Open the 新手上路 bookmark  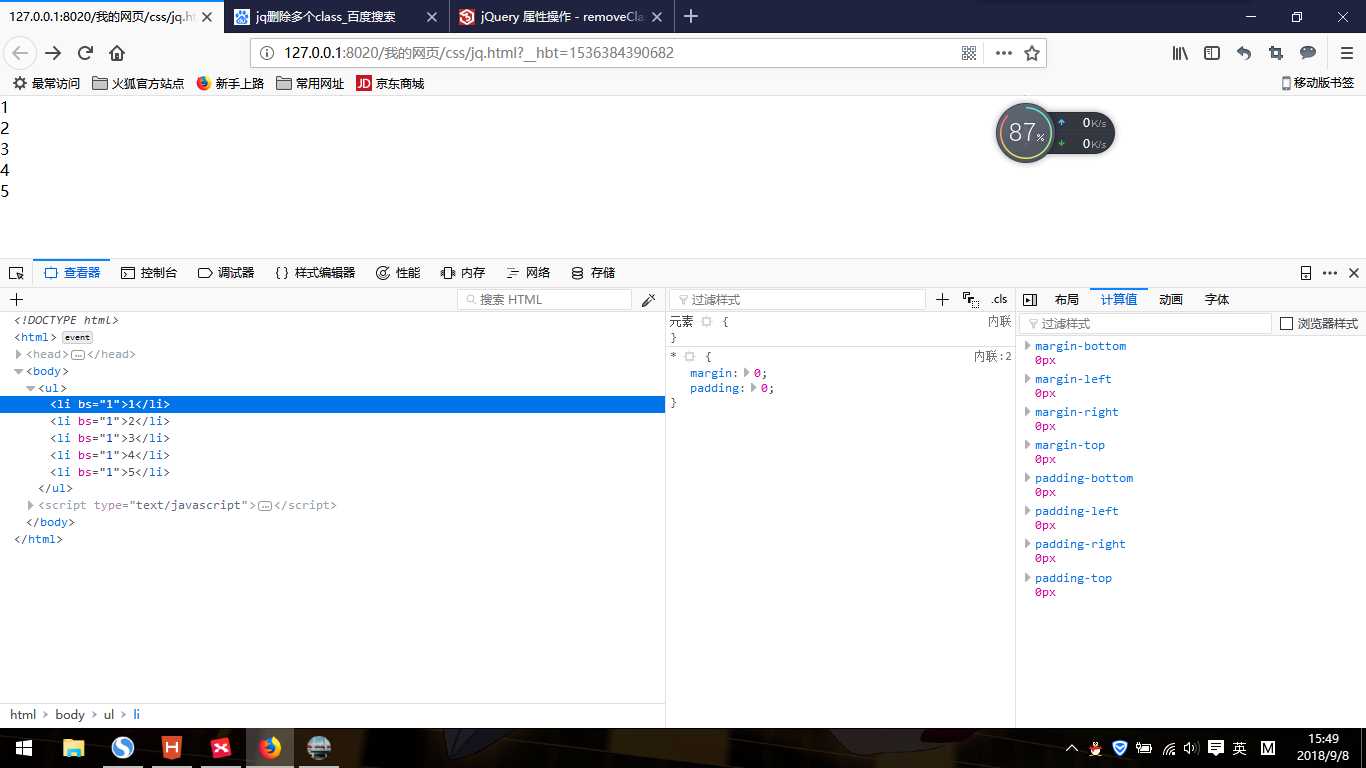(x=230, y=84)
